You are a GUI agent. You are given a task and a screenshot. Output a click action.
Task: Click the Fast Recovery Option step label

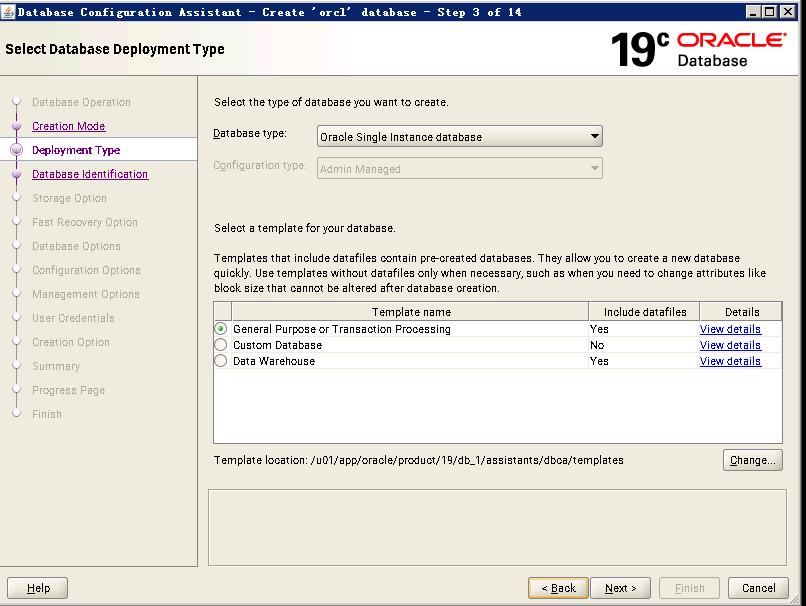(x=85, y=222)
